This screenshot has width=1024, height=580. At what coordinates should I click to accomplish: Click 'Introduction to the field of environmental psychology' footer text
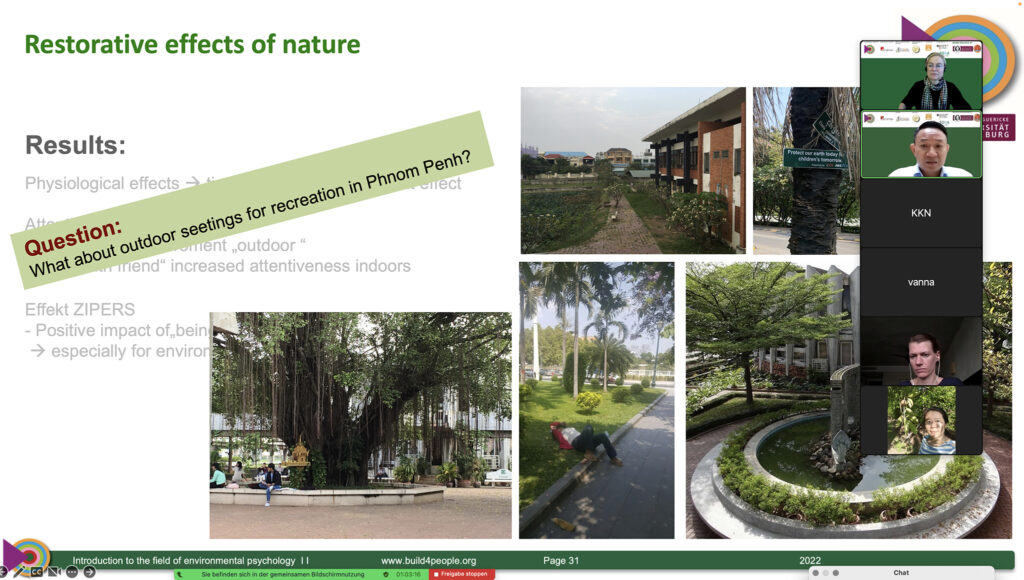click(184, 560)
